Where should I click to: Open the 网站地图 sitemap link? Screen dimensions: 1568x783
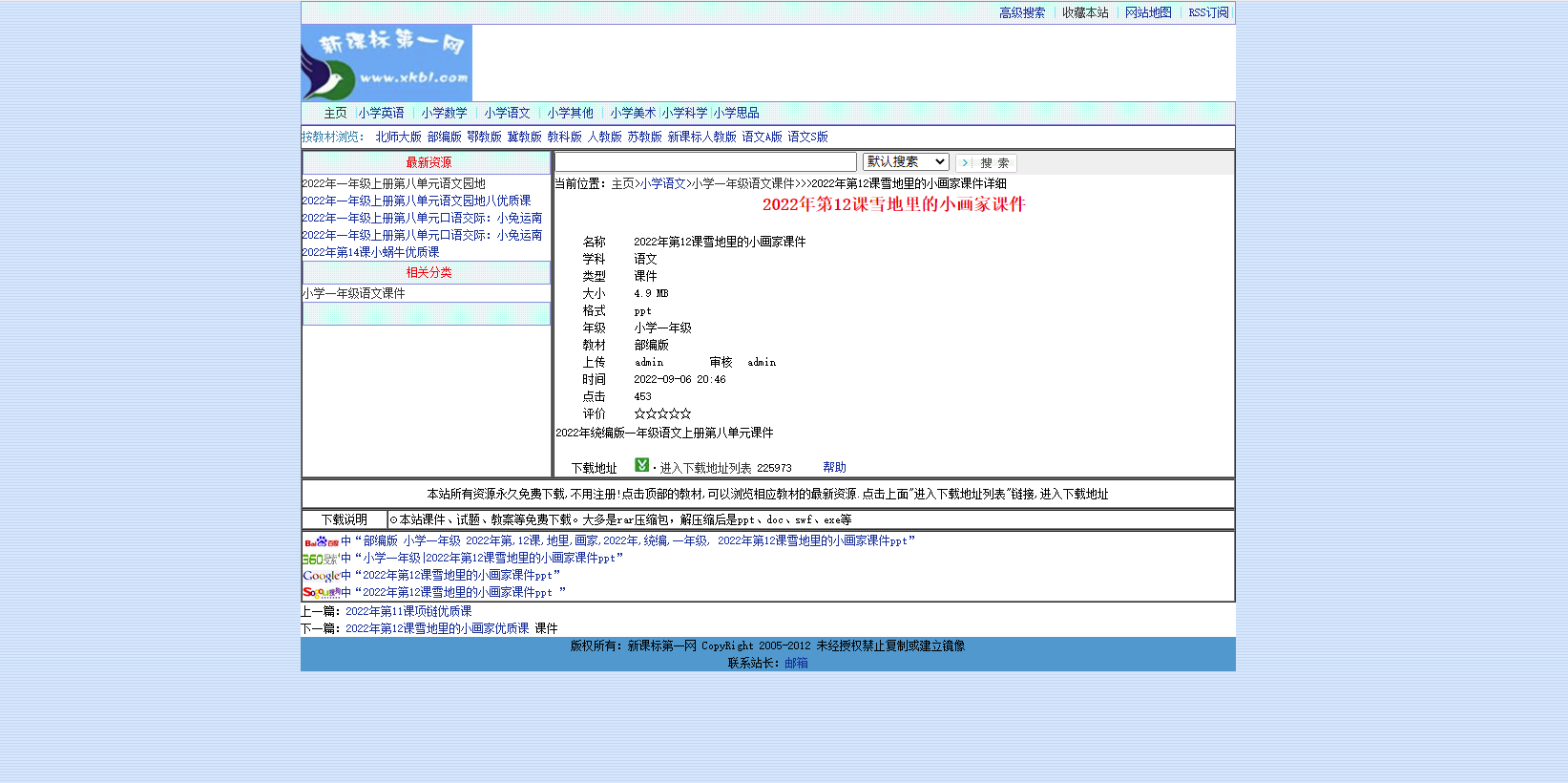point(1148,12)
